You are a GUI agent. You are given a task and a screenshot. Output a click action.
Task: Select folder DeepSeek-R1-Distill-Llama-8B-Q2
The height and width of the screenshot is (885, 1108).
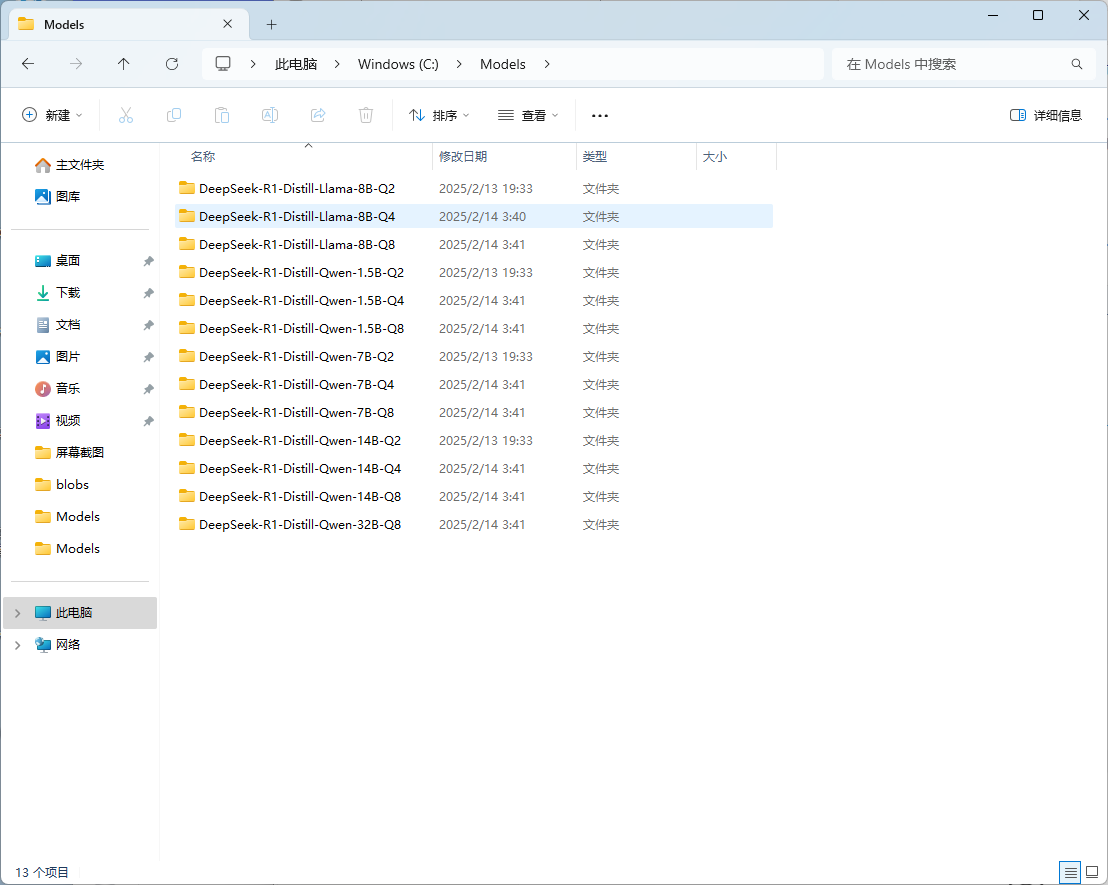coord(473,189)
